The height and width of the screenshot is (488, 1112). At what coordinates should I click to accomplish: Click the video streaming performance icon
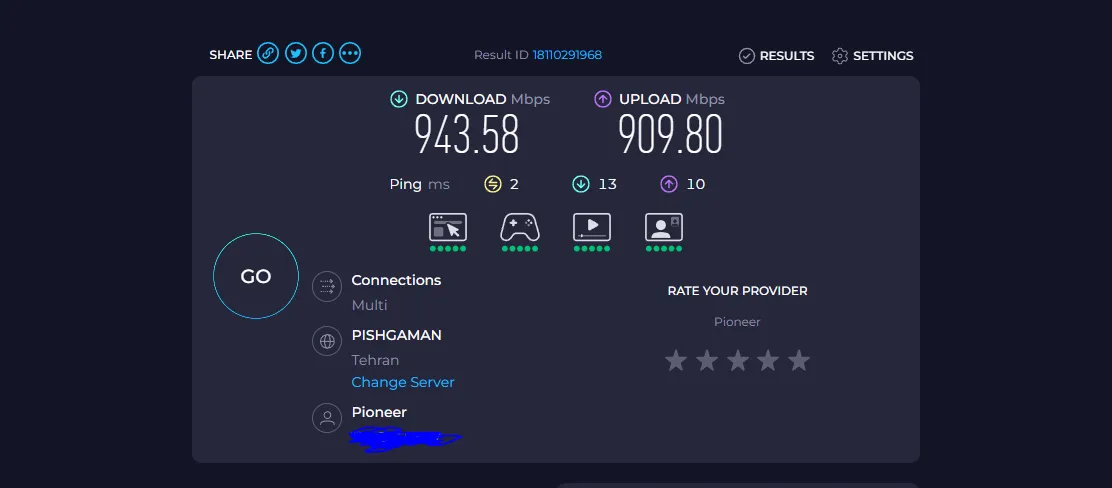point(592,227)
